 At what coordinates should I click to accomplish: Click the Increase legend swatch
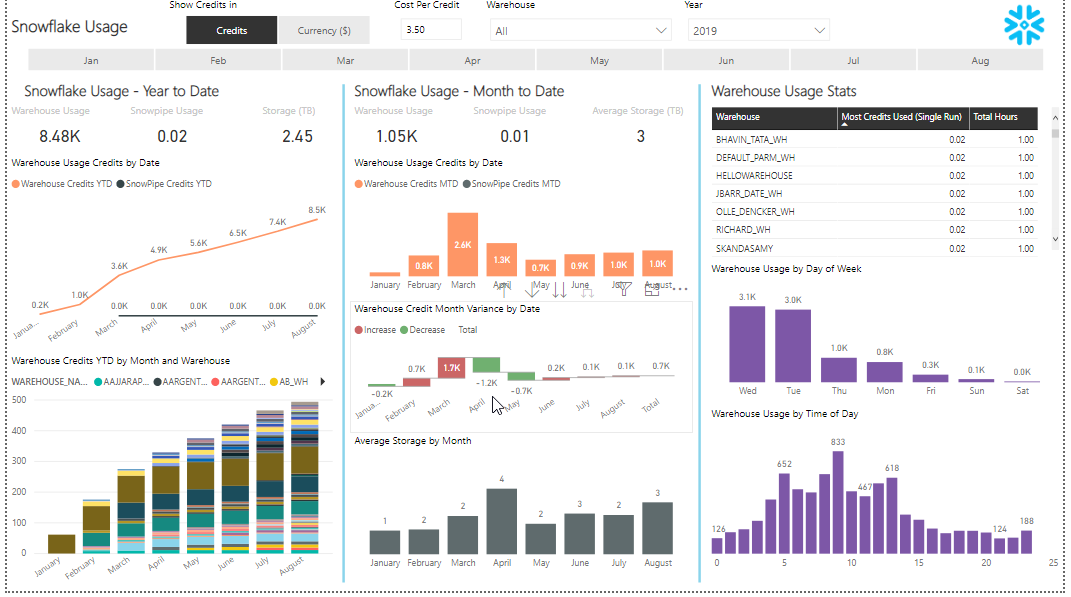coord(359,330)
